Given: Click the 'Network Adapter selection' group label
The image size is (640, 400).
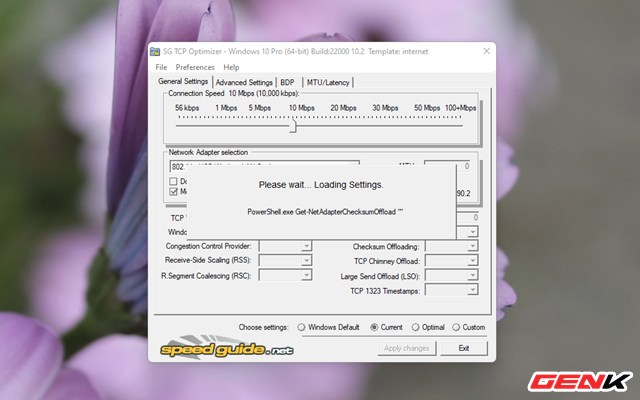Looking at the screenshot, I should pyautogui.click(x=208, y=152).
